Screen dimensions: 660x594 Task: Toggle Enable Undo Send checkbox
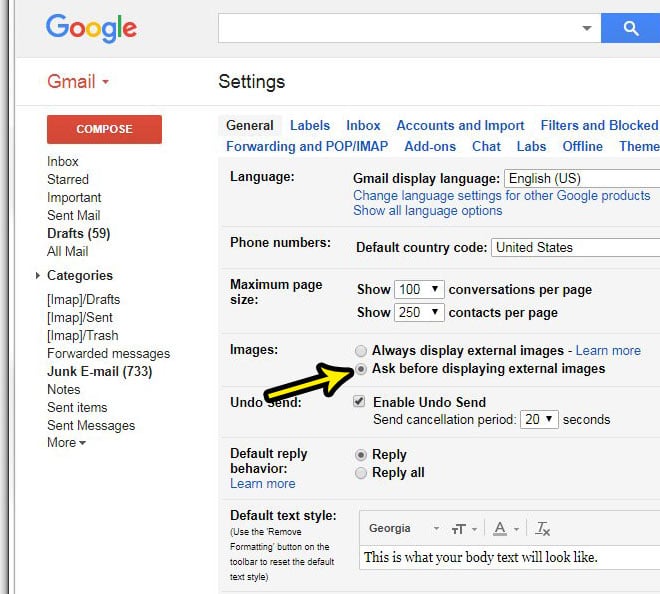[x=359, y=401]
